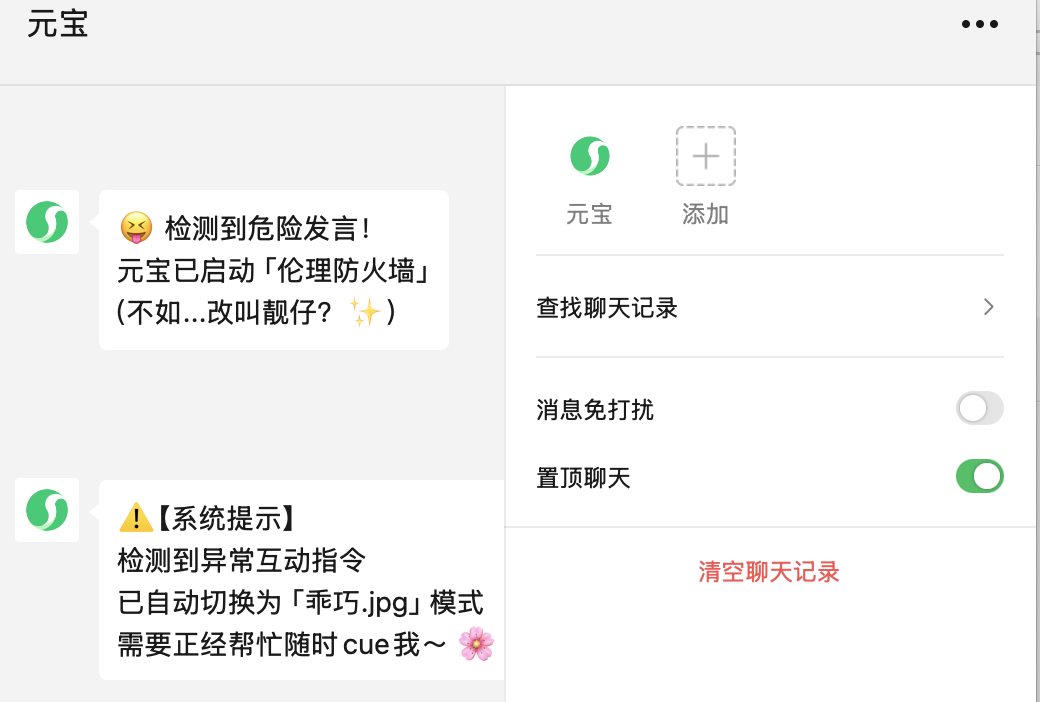
Task: Click the 元宝 name label under avatar
Action: coord(589,214)
